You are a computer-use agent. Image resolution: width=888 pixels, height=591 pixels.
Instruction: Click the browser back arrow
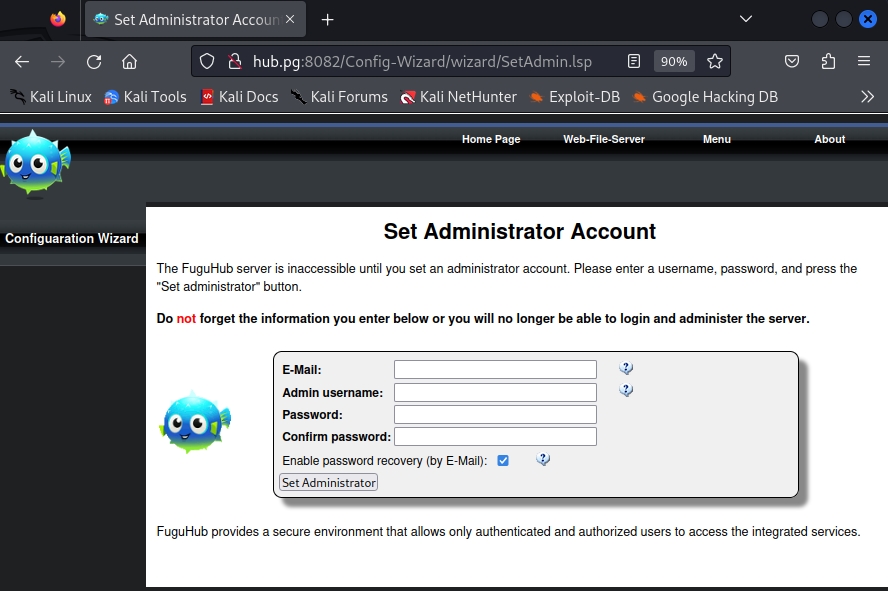coord(22,62)
